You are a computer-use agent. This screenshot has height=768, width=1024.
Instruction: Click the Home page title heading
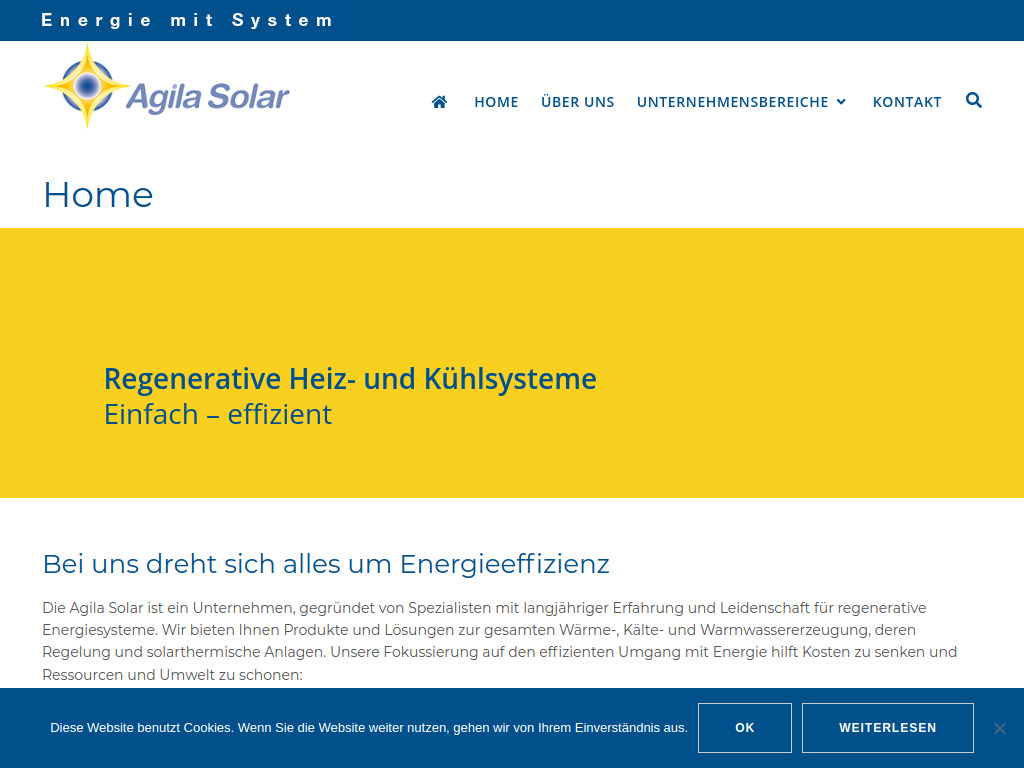97,195
